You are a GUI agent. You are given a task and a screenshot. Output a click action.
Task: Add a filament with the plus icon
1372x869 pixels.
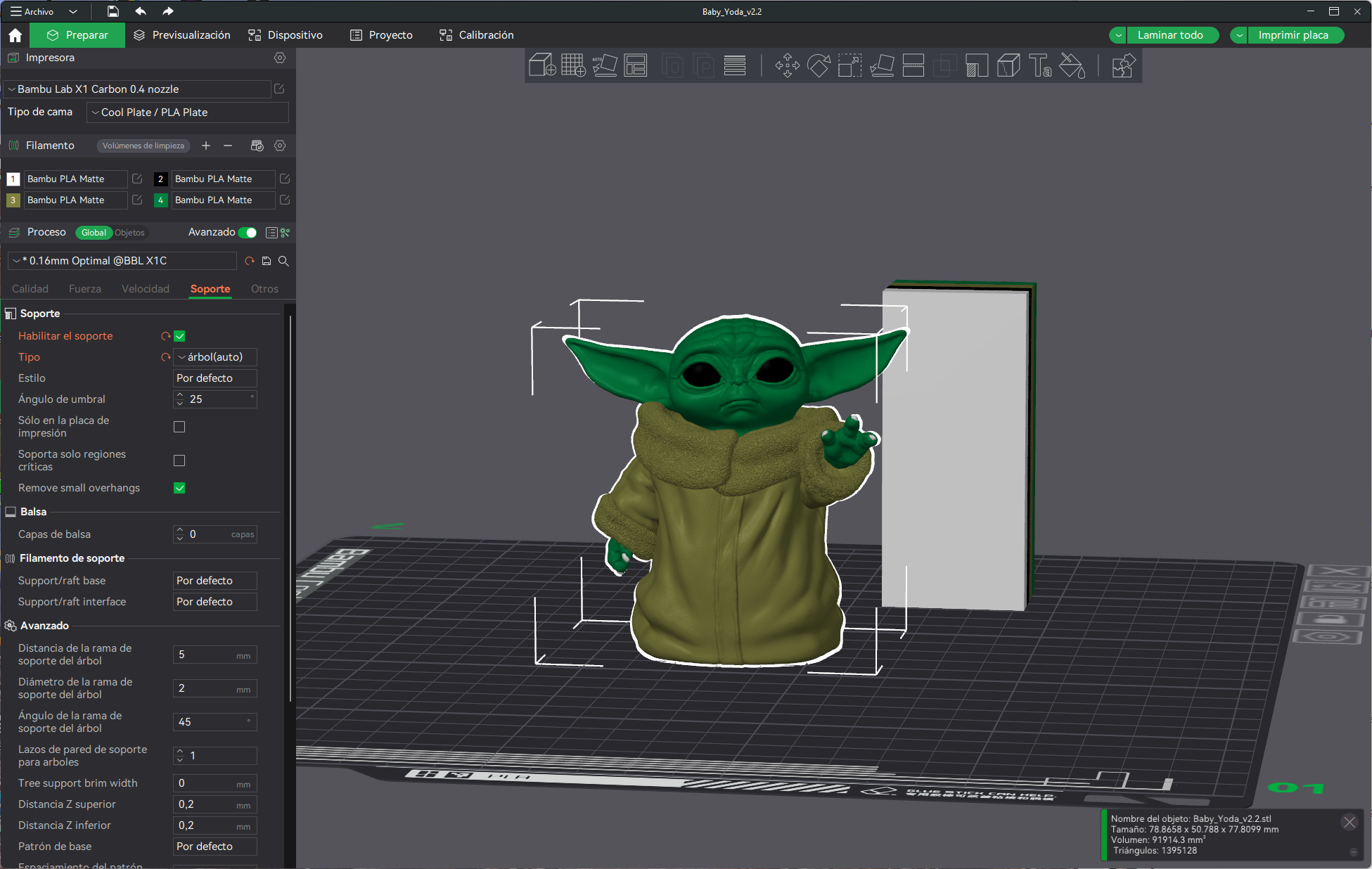click(206, 146)
